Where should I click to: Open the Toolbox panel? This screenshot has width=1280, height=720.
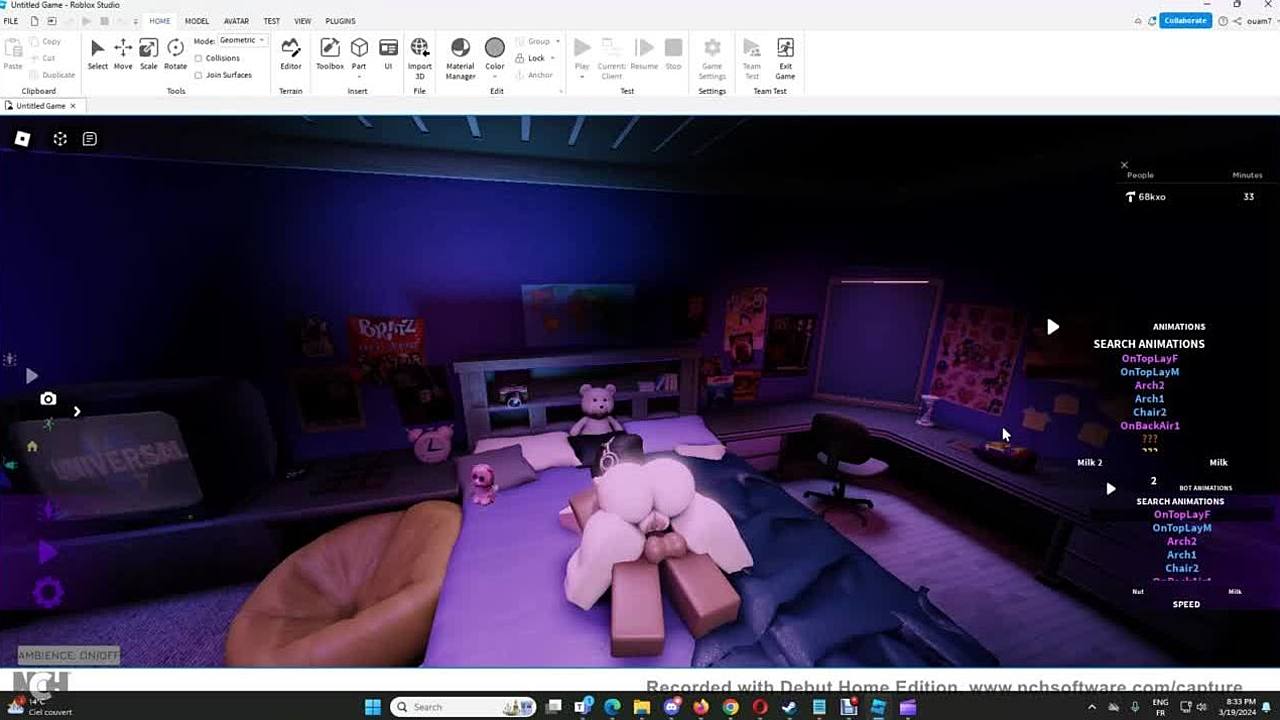pyautogui.click(x=330, y=54)
